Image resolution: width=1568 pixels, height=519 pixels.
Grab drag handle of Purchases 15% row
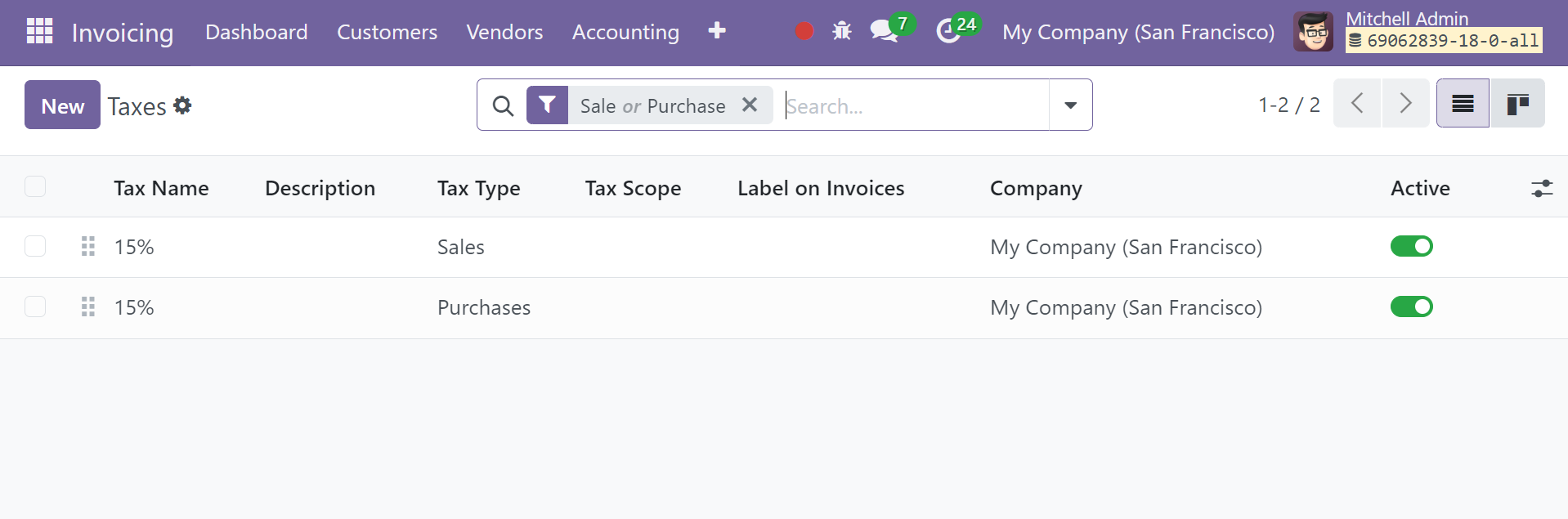(x=88, y=306)
